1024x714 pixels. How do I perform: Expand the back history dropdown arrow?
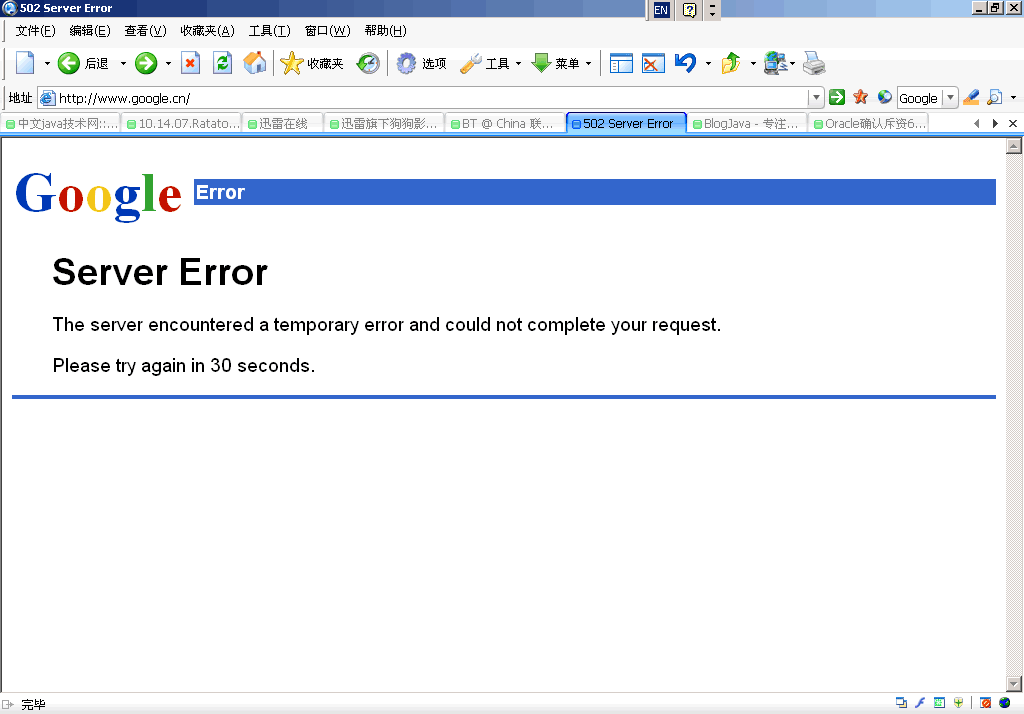coord(123,63)
